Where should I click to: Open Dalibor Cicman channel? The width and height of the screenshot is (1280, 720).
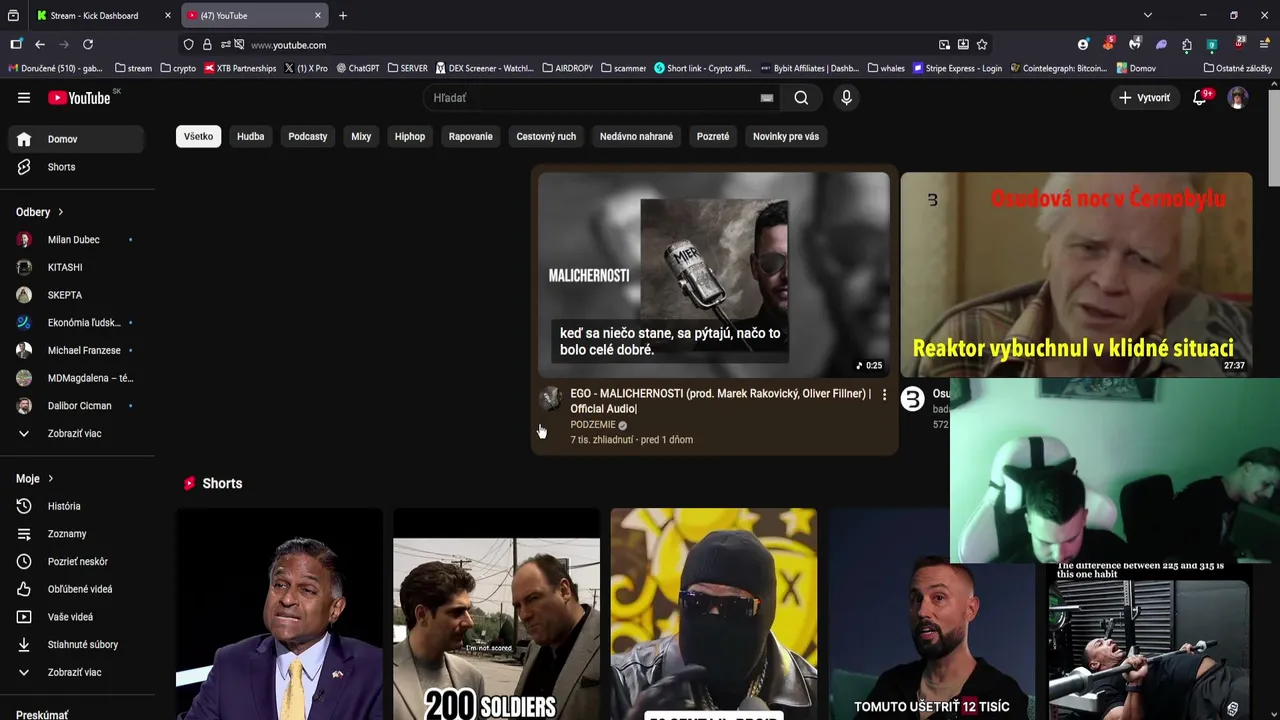click(x=76, y=406)
